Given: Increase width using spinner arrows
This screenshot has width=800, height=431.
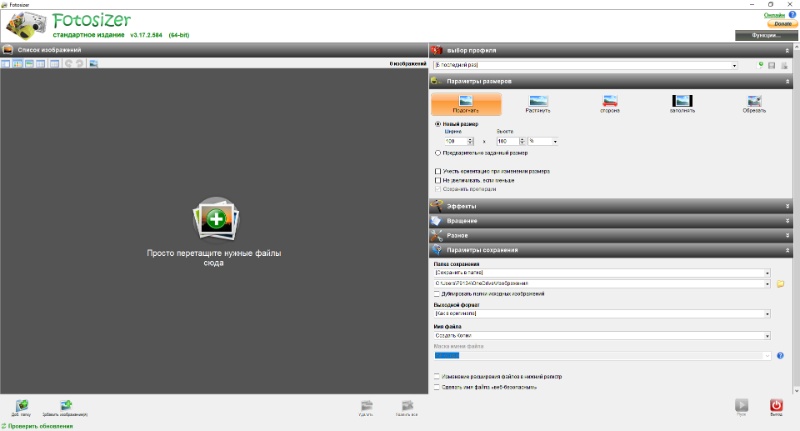Looking at the screenshot, I should [x=470, y=139].
